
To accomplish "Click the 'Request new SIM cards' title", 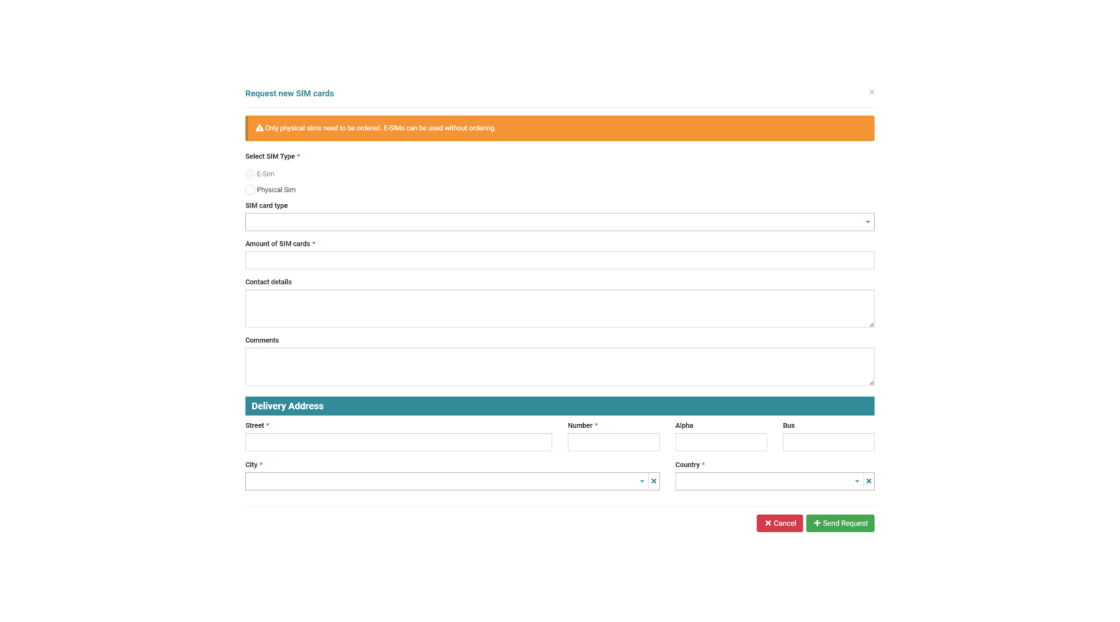I will (x=289, y=94).
